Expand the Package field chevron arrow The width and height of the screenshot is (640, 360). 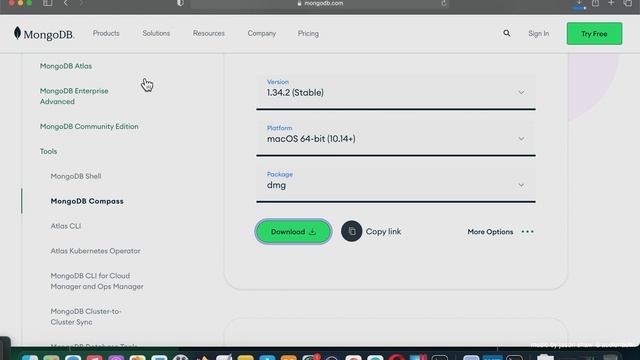point(521,185)
